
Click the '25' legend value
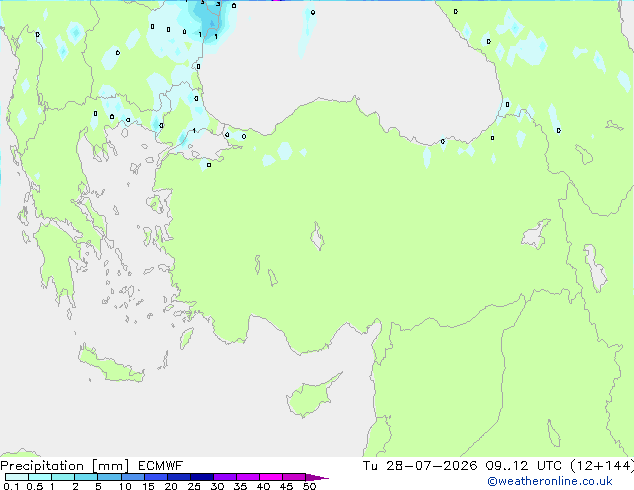(x=194, y=486)
